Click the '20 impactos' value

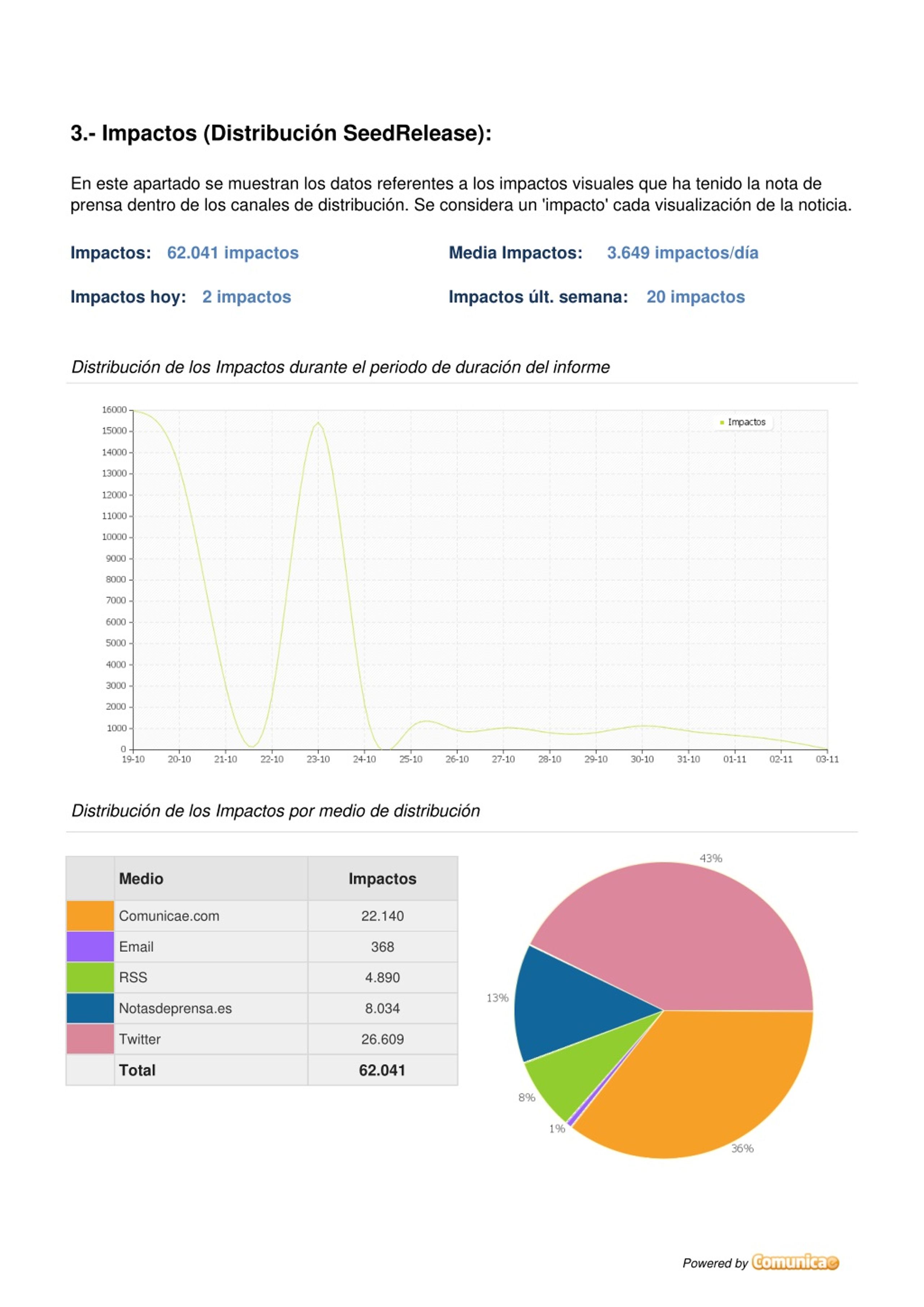696,296
